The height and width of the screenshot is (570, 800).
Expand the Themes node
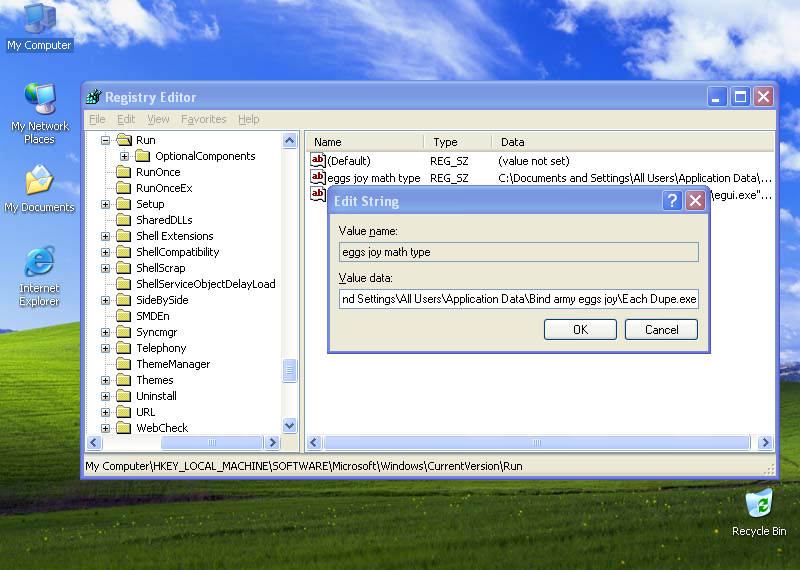pyautogui.click(x=105, y=380)
